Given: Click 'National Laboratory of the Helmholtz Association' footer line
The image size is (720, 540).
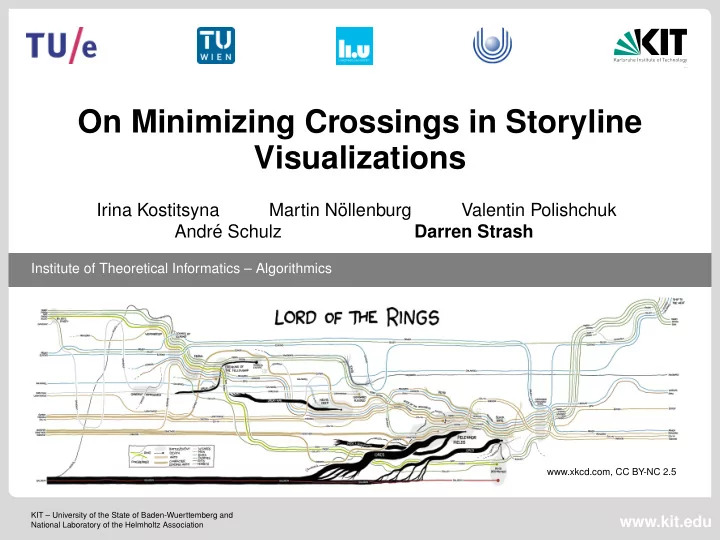Looking at the screenshot, I should point(117,524).
